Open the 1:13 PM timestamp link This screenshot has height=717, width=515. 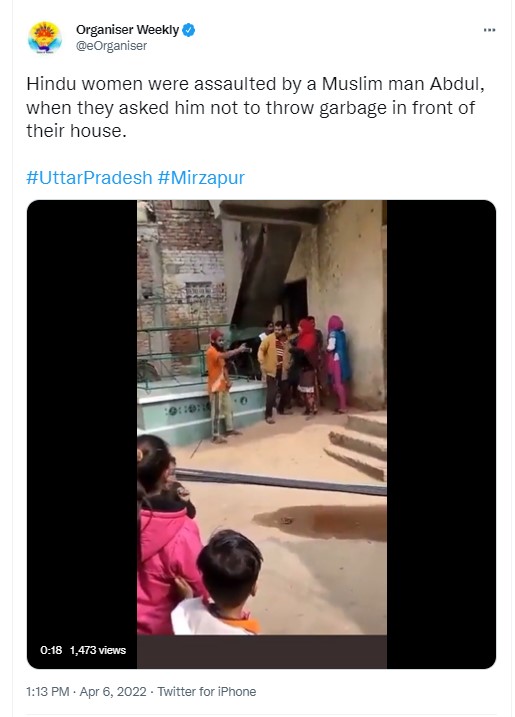[48, 691]
